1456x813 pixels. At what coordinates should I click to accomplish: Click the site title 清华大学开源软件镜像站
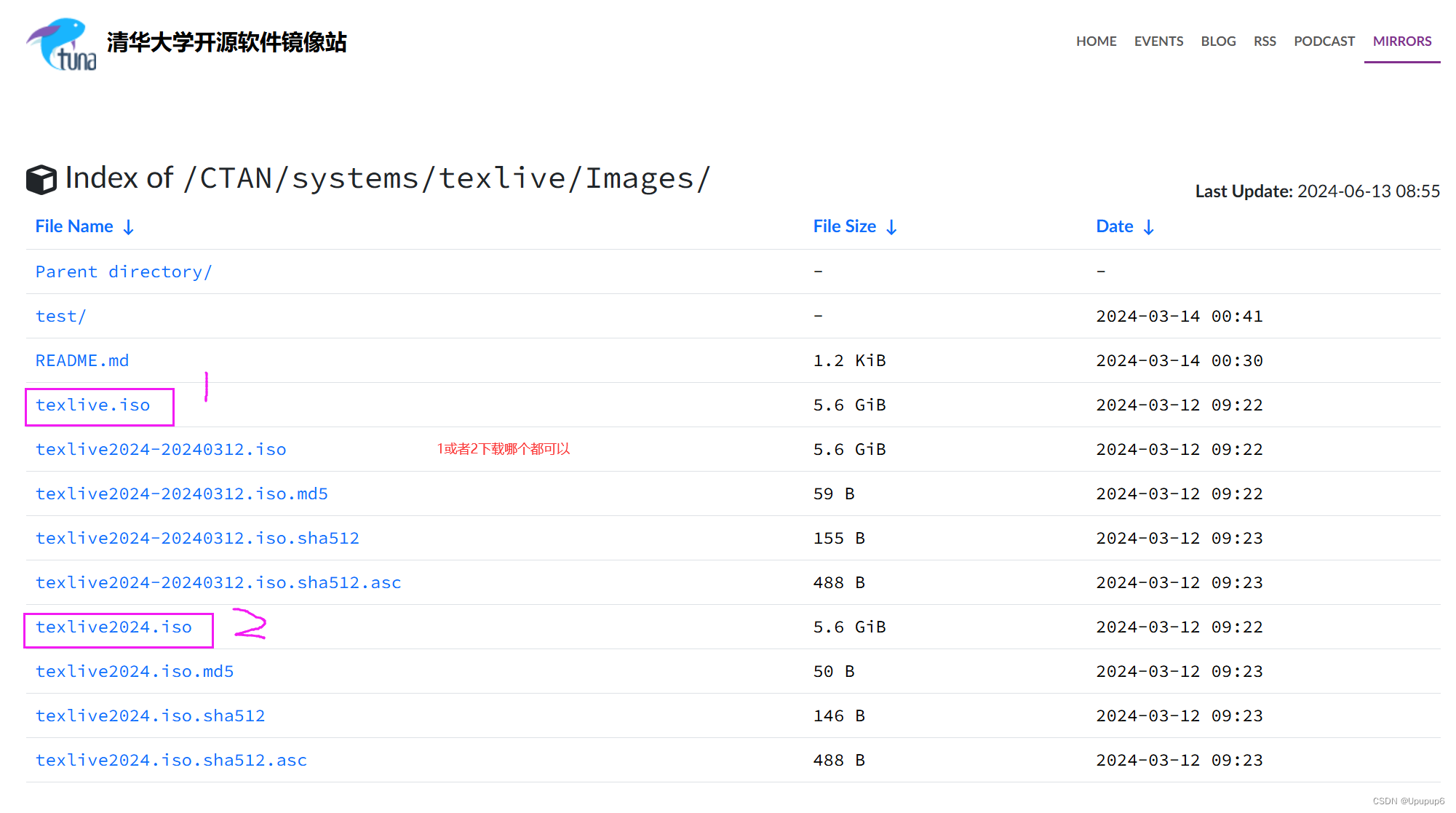click(x=226, y=42)
